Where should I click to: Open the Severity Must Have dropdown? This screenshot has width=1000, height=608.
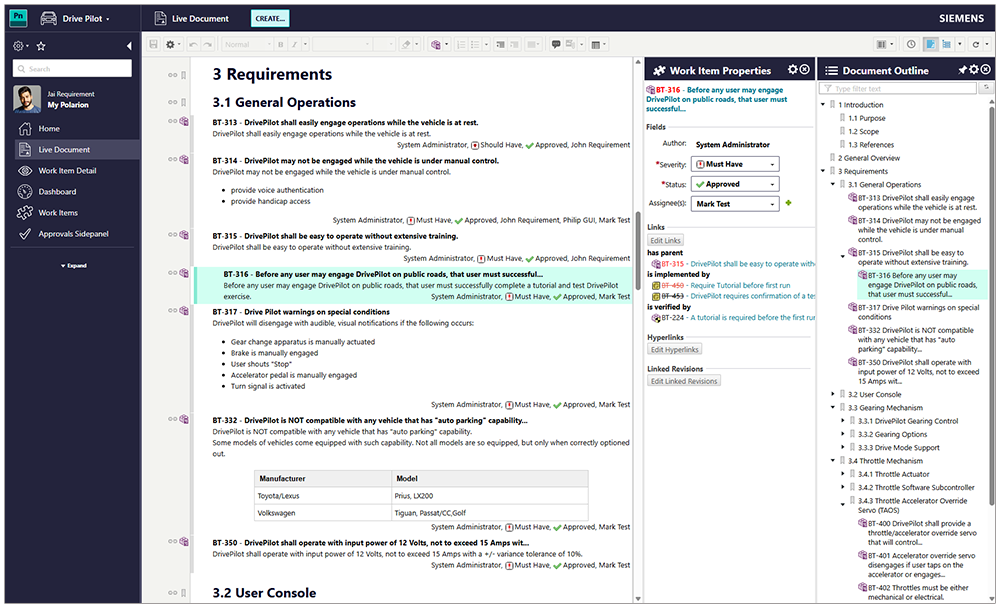(735, 164)
